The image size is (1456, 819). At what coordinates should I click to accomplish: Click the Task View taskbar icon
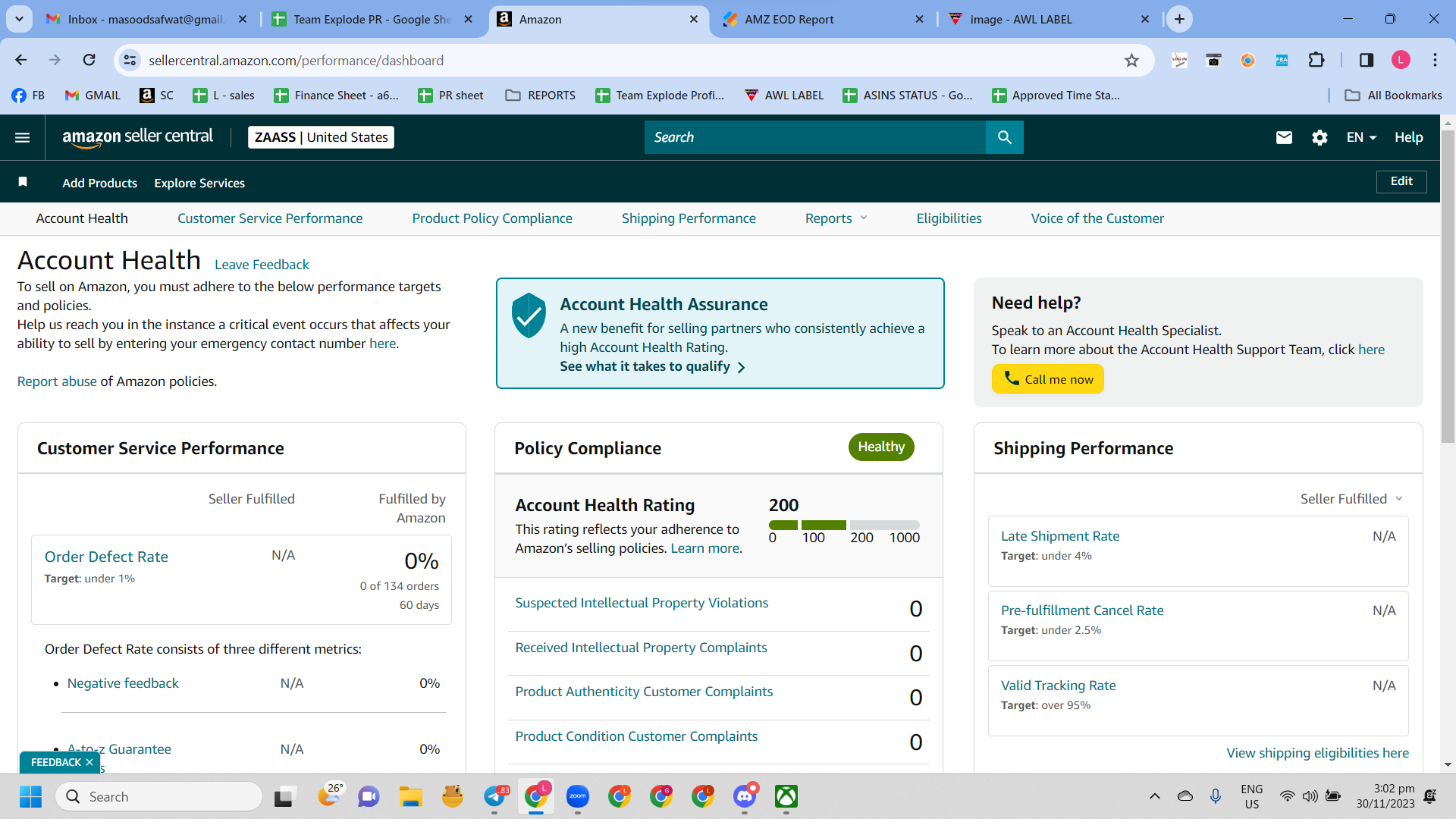pyautogui.click(x=284, y=796)
